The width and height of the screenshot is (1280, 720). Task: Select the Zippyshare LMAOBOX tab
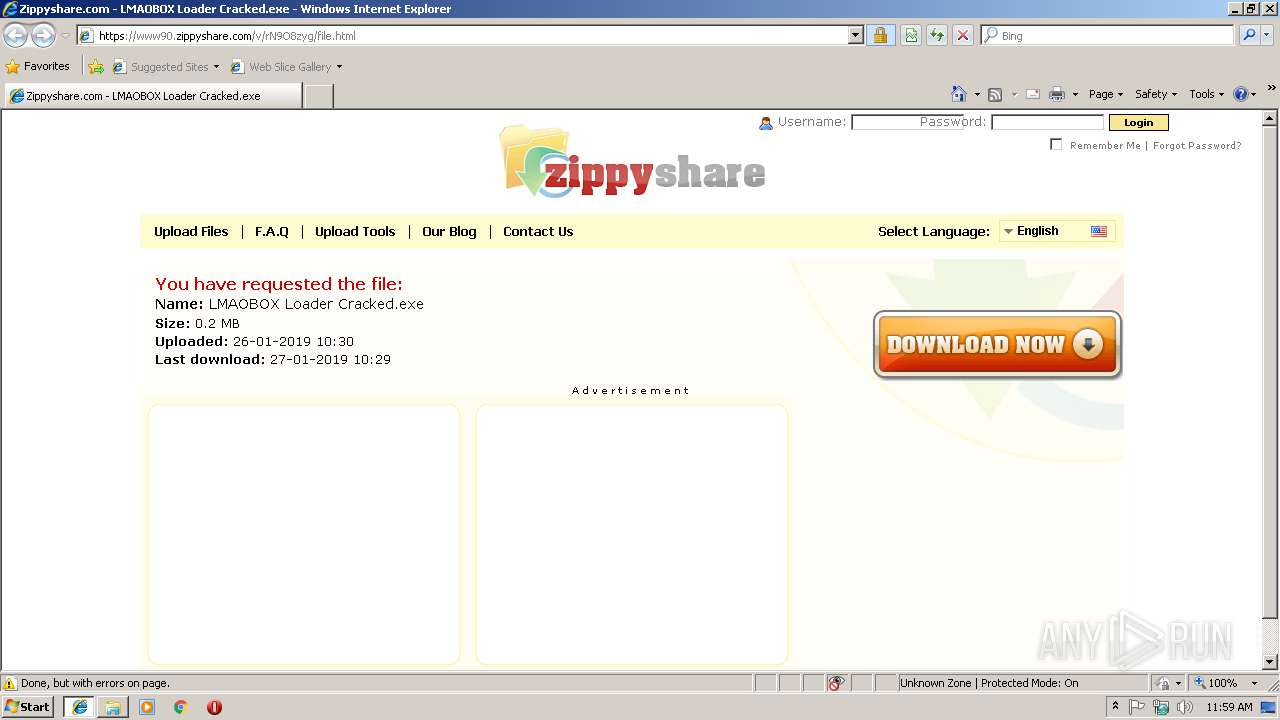tap(152, 96)
